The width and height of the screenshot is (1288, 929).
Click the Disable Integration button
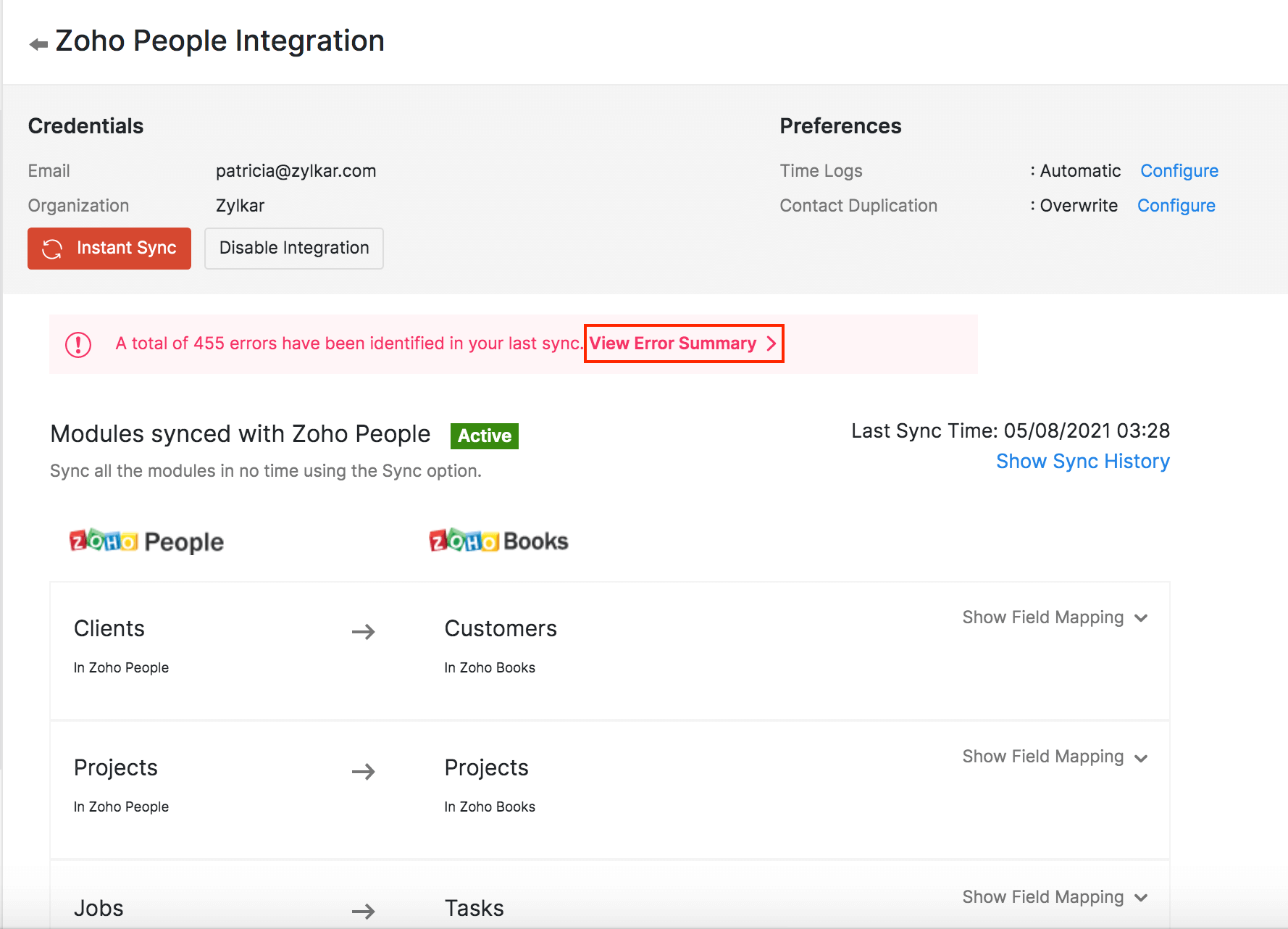coord(293,249)
